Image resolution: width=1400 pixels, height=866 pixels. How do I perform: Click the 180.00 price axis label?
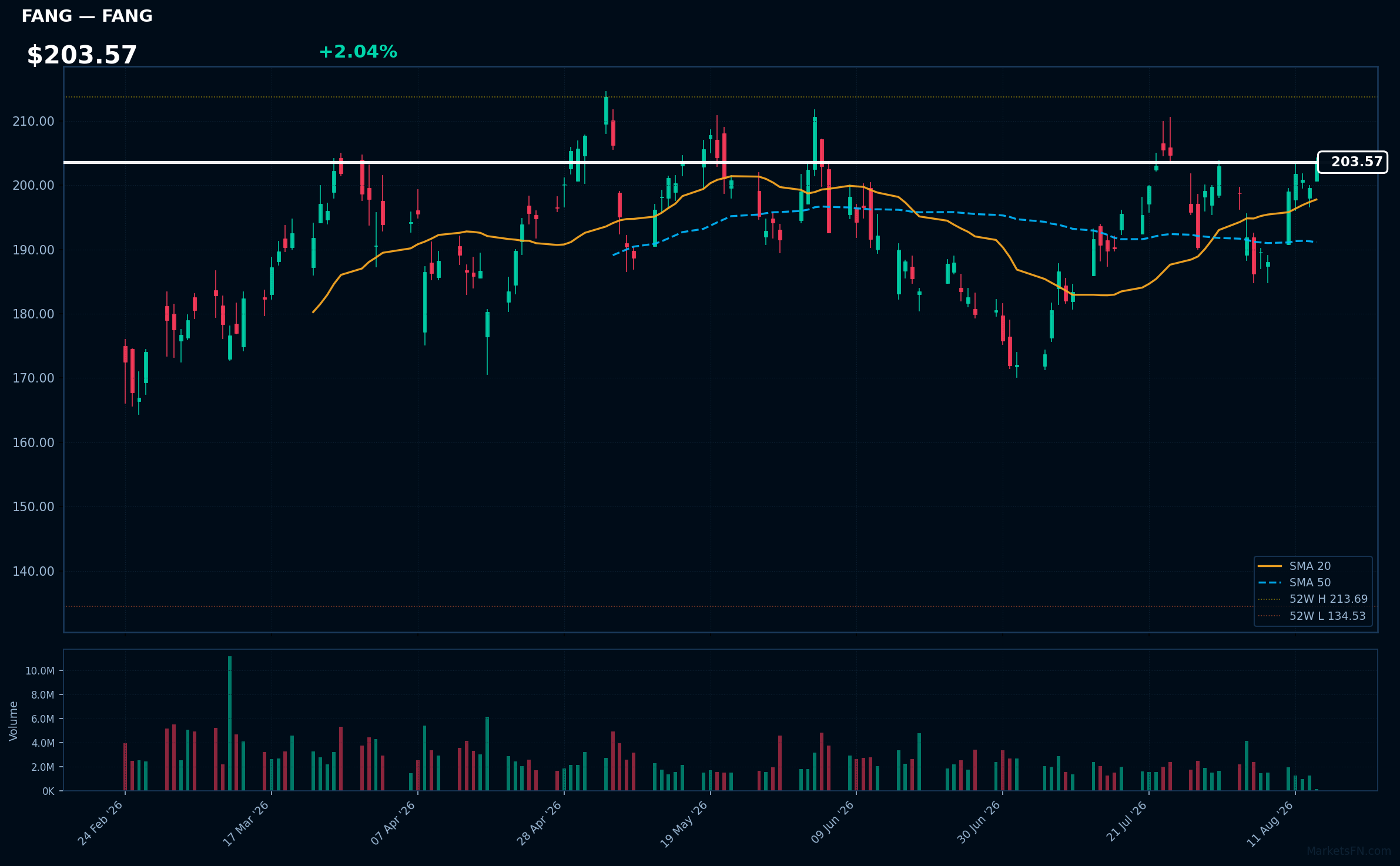[x=34, y=314]
